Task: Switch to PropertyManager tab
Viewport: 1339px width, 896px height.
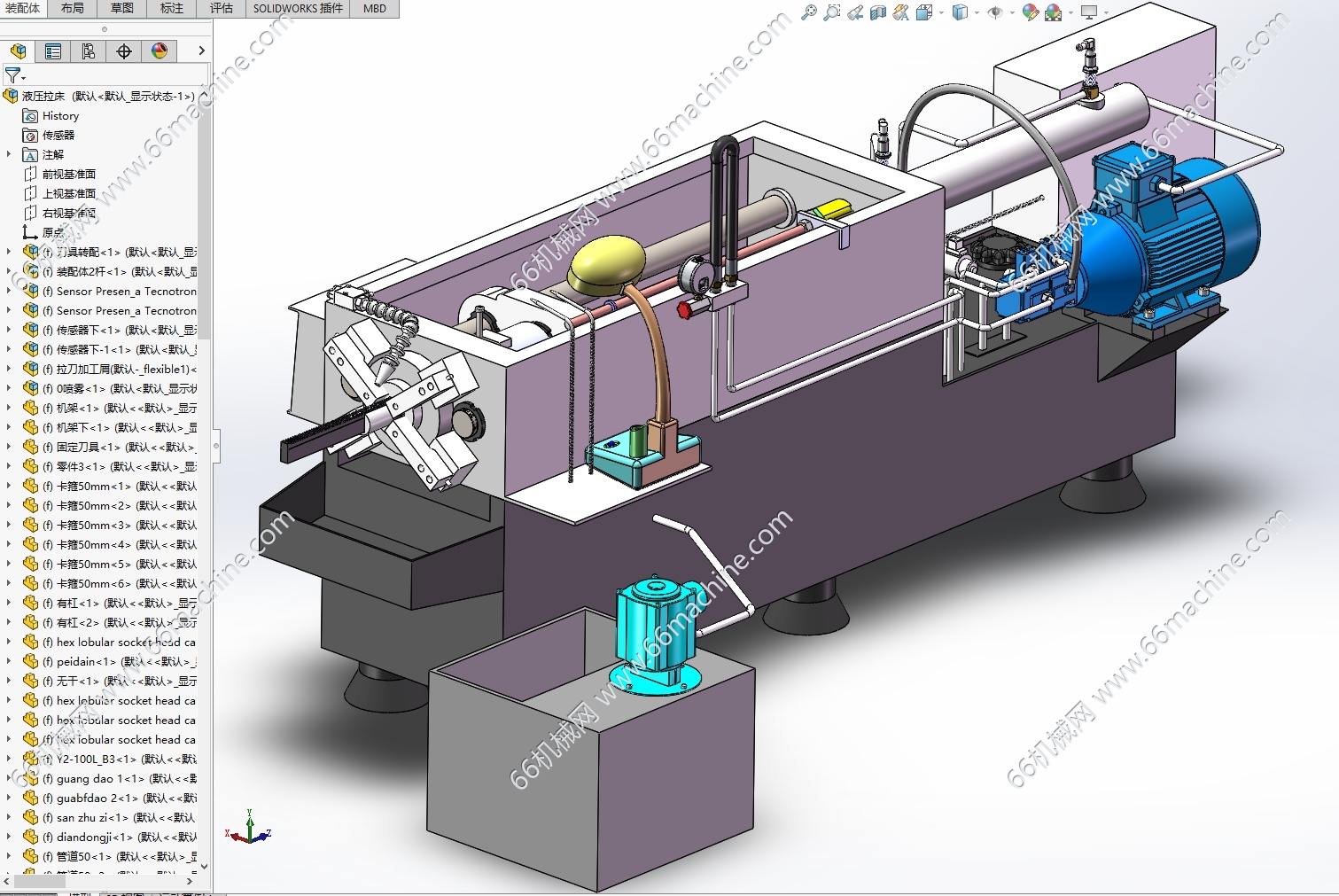Action: pyautogui.click(x=53, y=51)
